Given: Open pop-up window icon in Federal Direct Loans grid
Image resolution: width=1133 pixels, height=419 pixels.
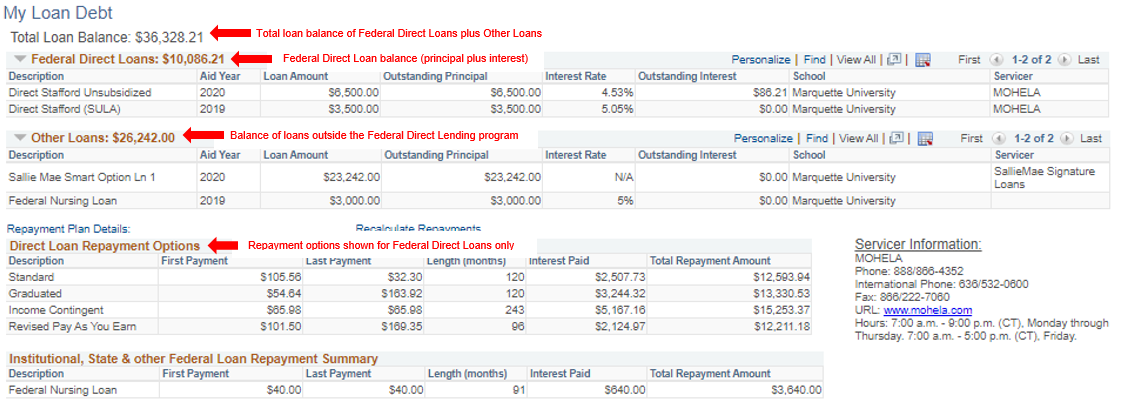Looking at the screenshot, I should 896,60.
